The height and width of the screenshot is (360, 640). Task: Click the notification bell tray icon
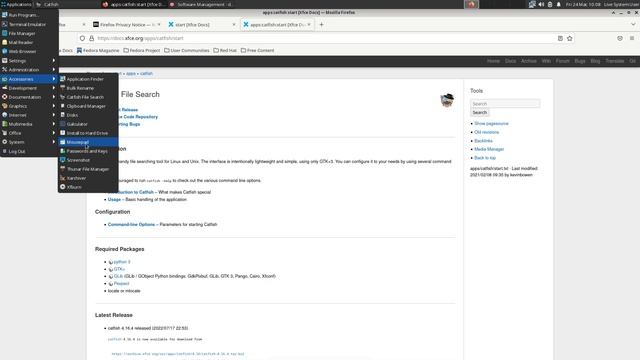tap(559, 4)
